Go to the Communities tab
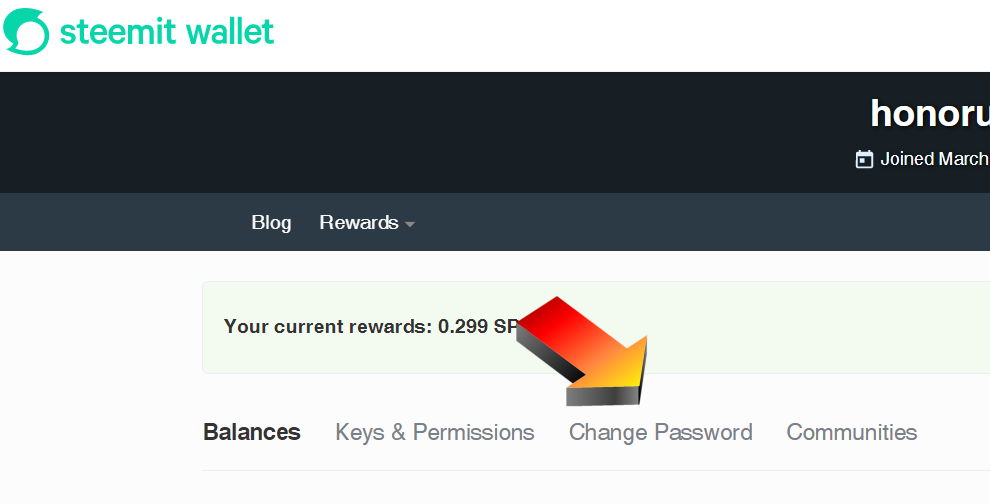The height and width of the screenshot is (504, 990). tap(852, 432)
